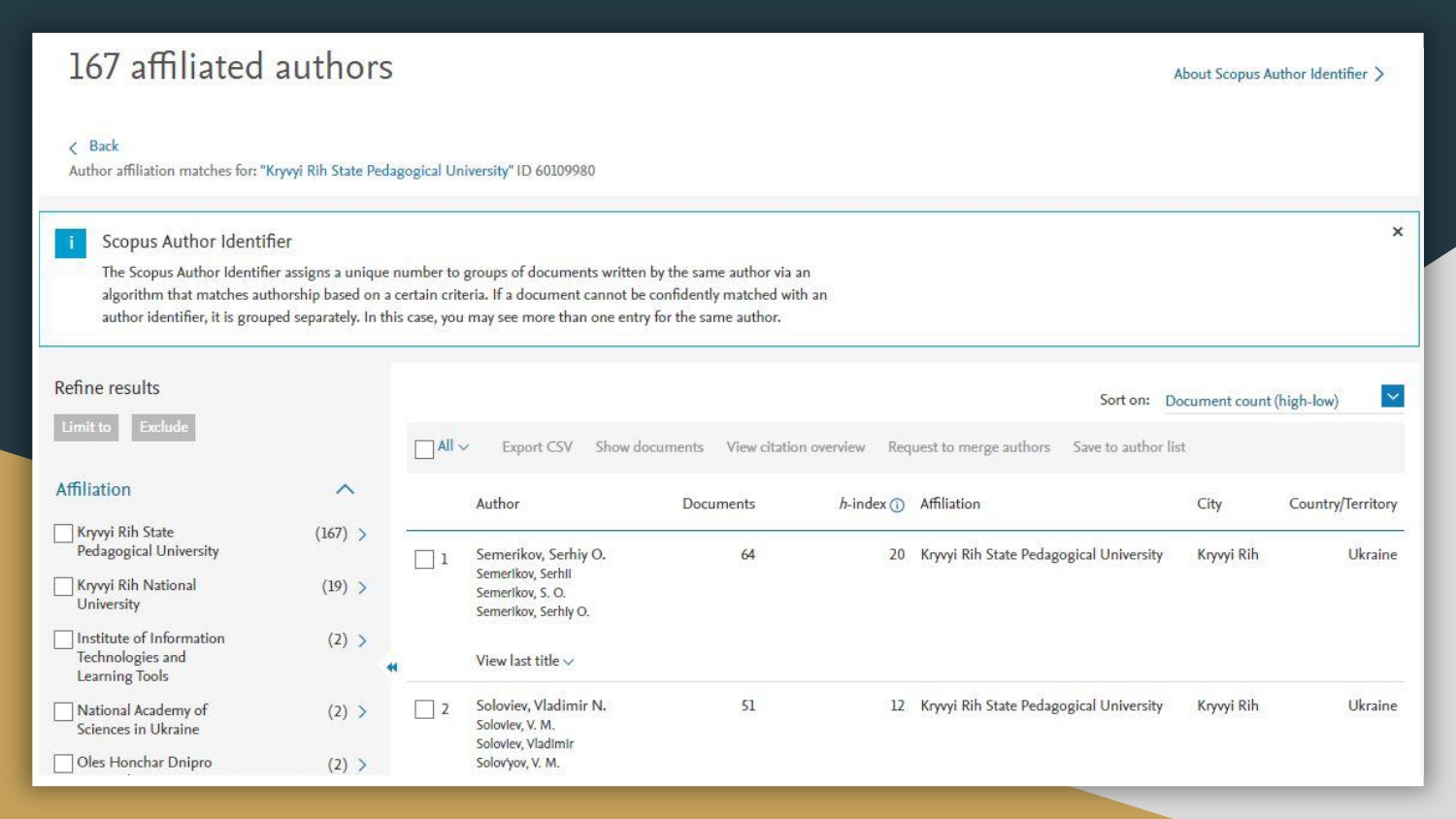Select checkbox for author Semerikov, Serhiy O.
This screenshot has width=1456, height=819.
424,559
